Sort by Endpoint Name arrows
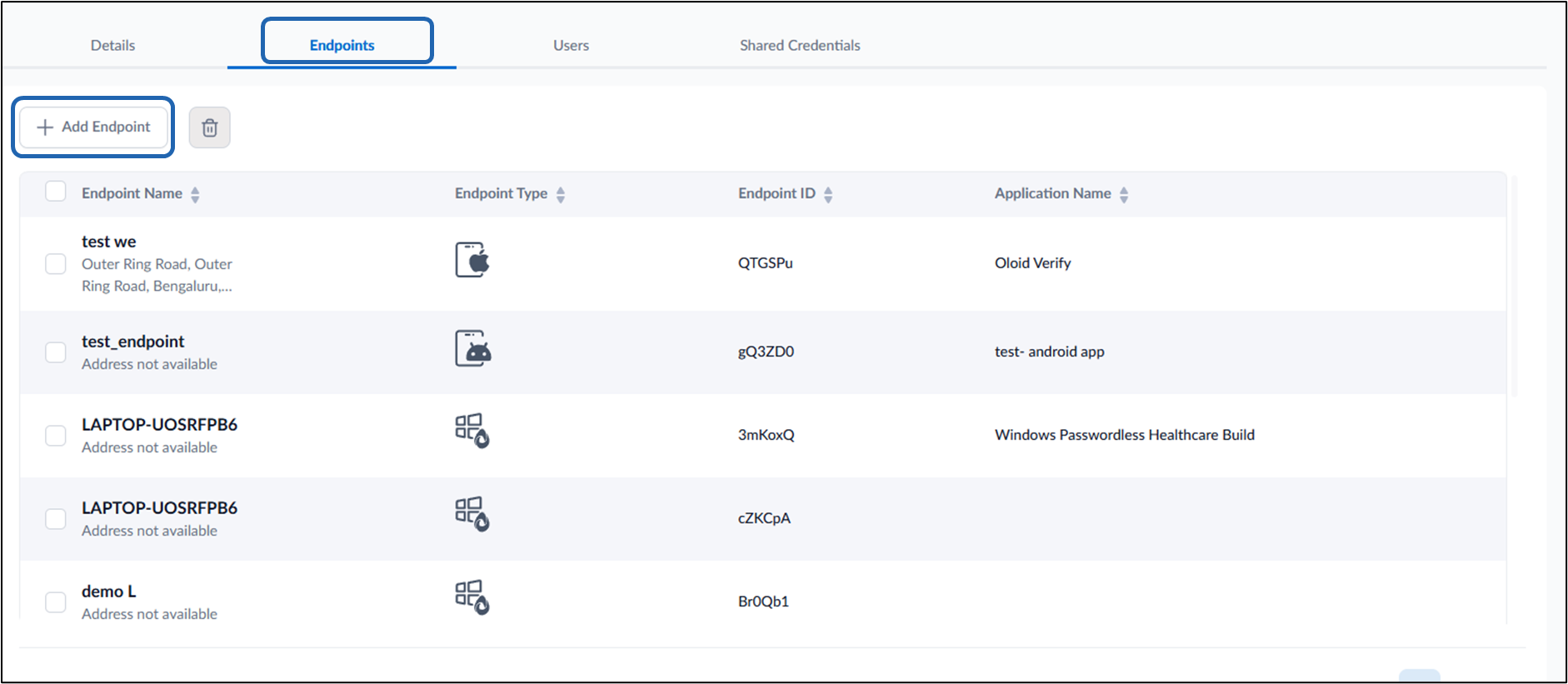This screenshot has height=684, width=1568. pyautogui.click(x=195, y=194)
